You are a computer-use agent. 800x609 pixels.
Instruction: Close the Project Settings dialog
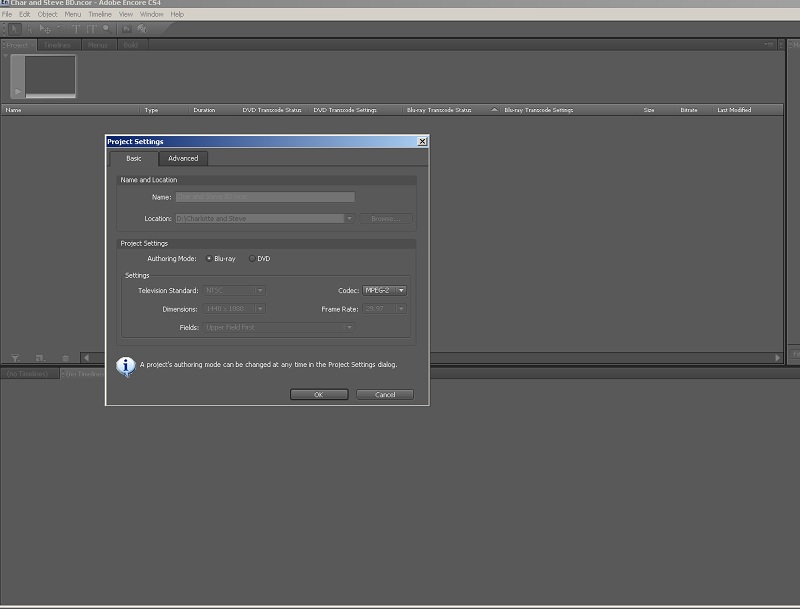point(422,142)
